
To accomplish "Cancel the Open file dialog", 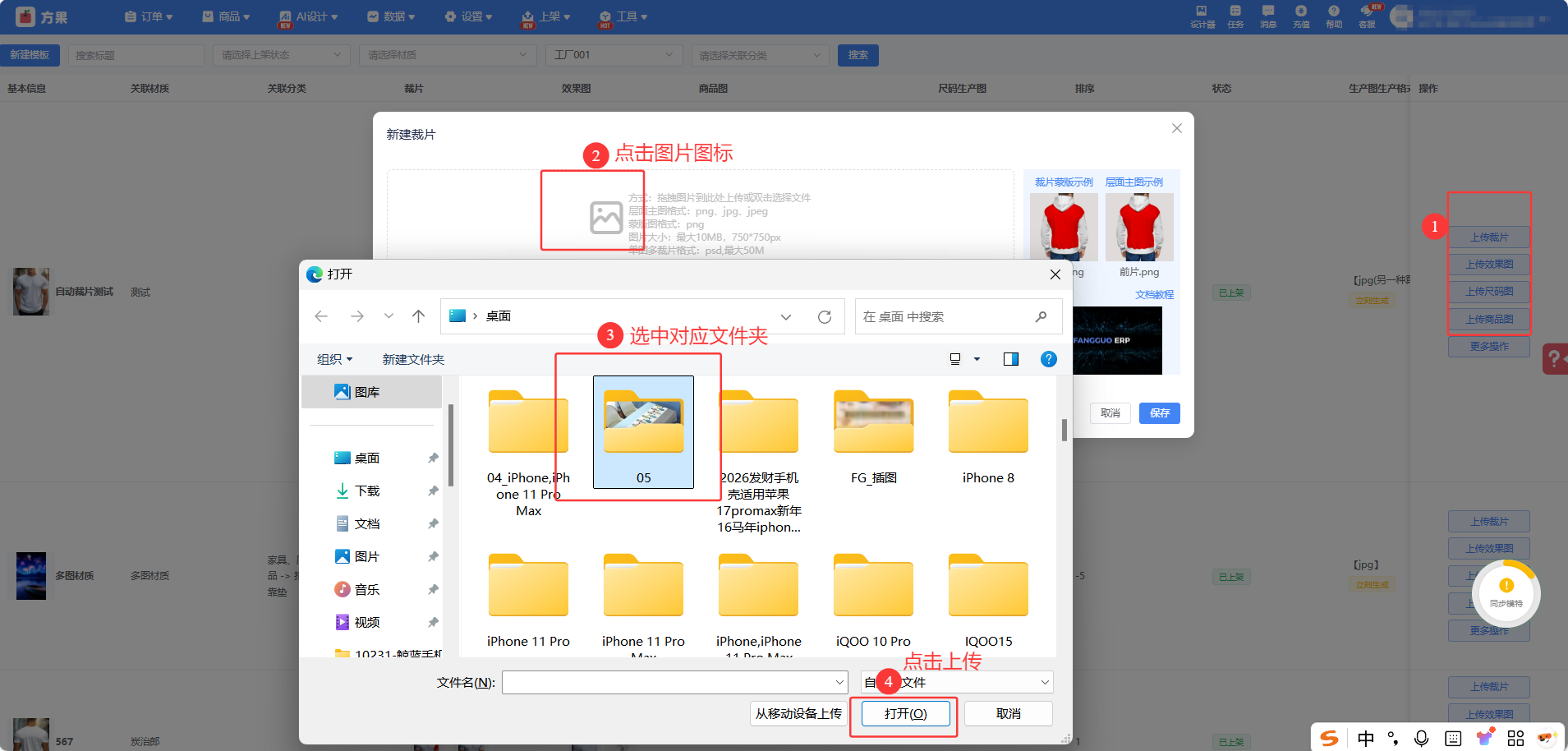I will pos(1008,714).
